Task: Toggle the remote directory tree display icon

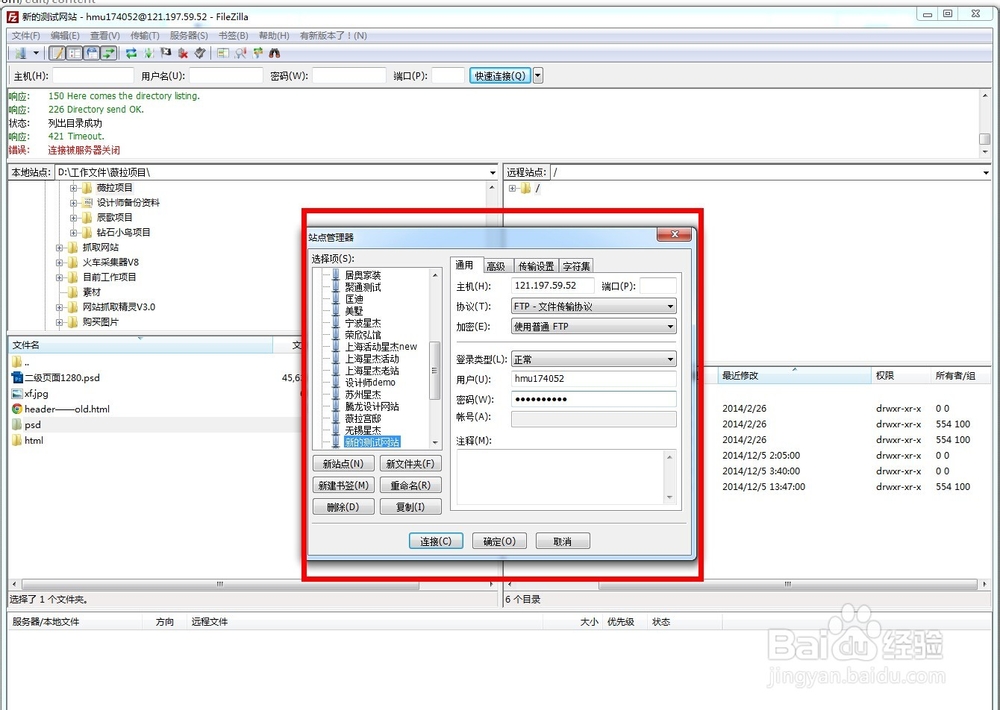Action: tap(92, 53)
